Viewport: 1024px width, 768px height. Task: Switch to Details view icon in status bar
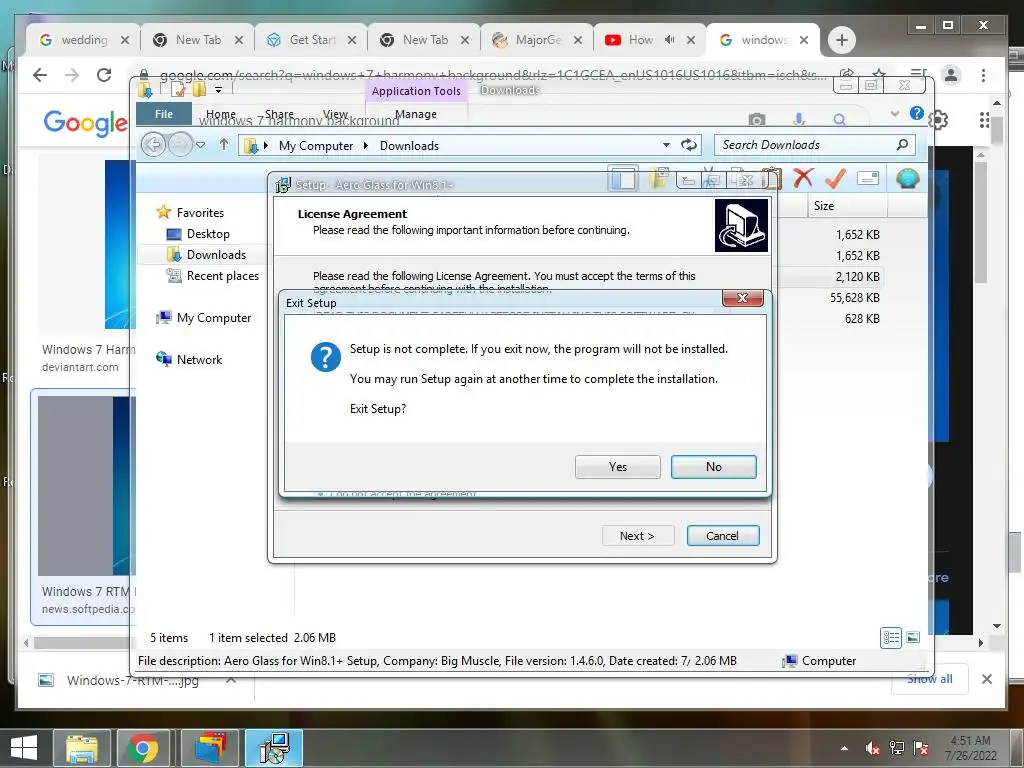tap(891, 637)
